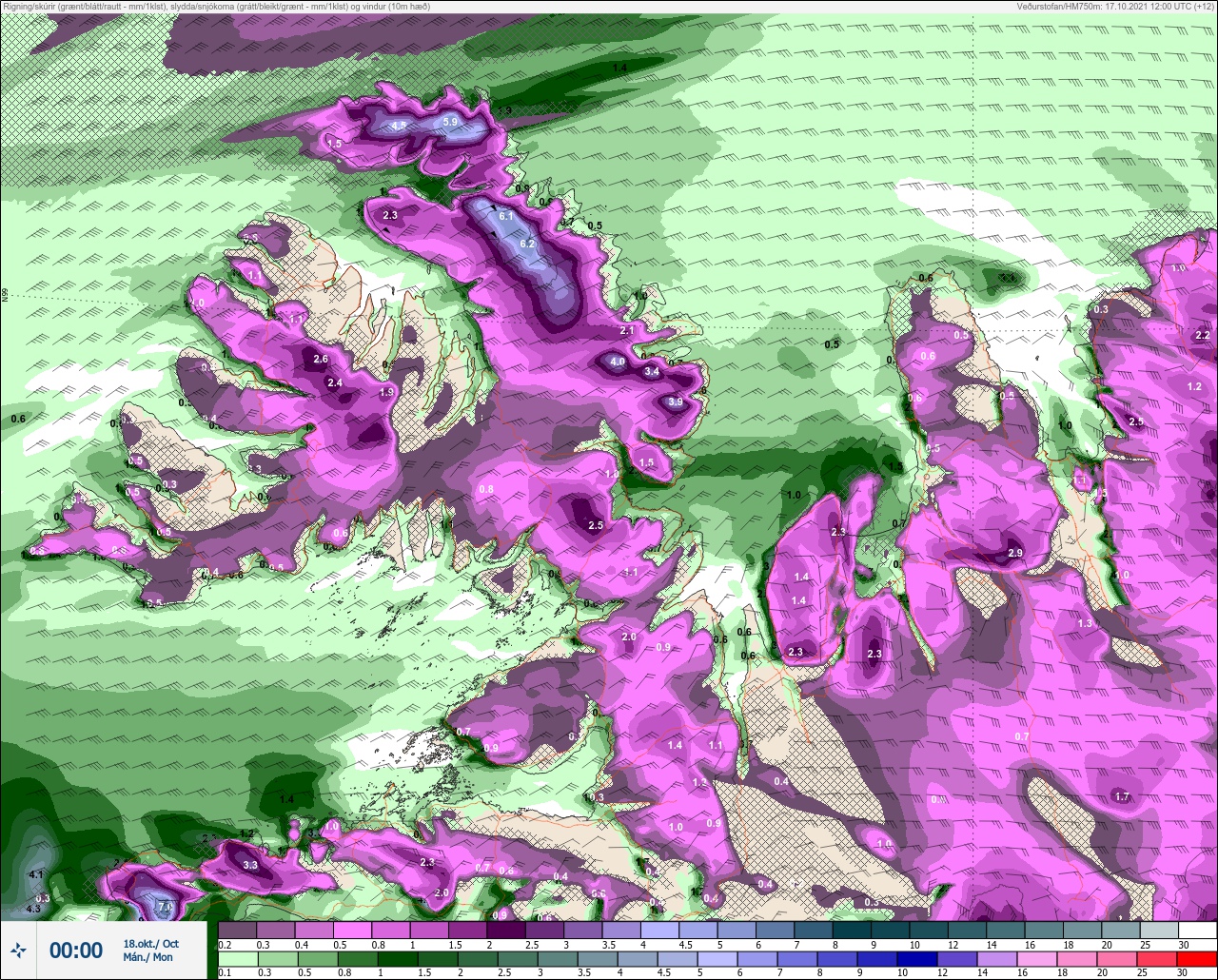The image size is (1218, 980).
Task: Click the 3.9 precipitation value on the map
Action: coord(675,402)
